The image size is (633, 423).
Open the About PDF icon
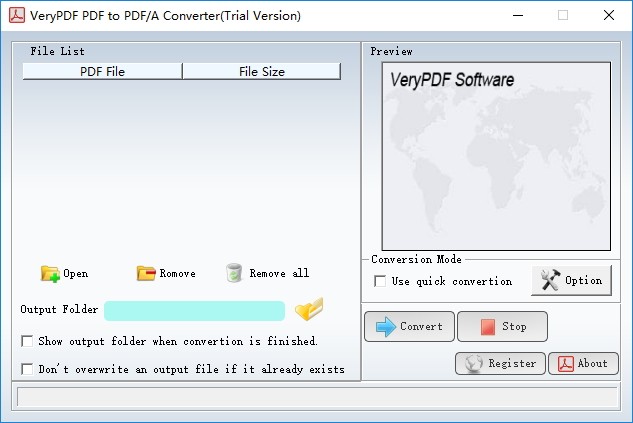click(x=567, y=363)
